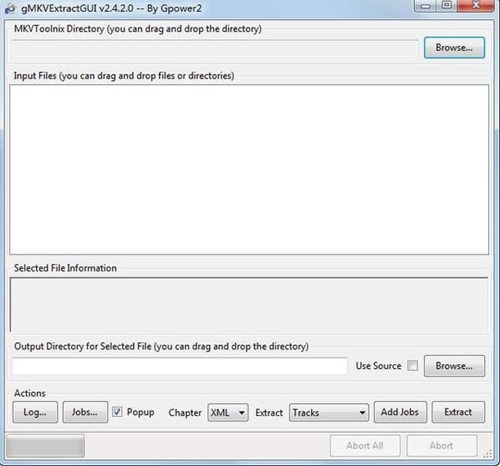Click inside the Input Files list area
Viewport: 500px width, 466px height.
pos(249,169)
